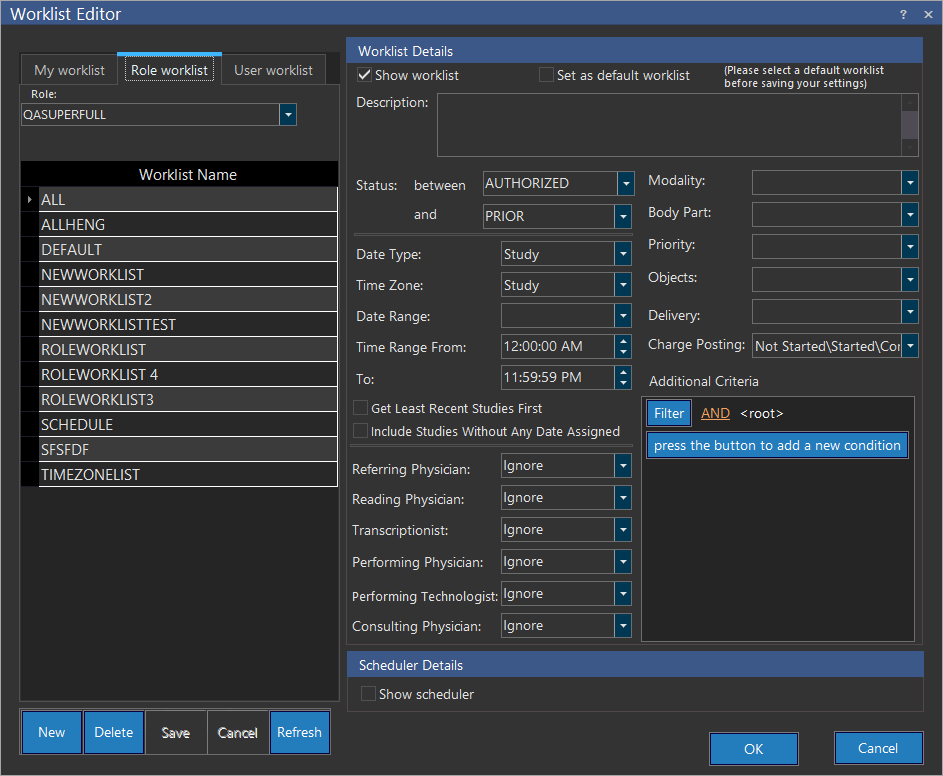This screenshot has height=776, width=943.
Task: Click the down arrow on To time field
Action: click(624, 383)
